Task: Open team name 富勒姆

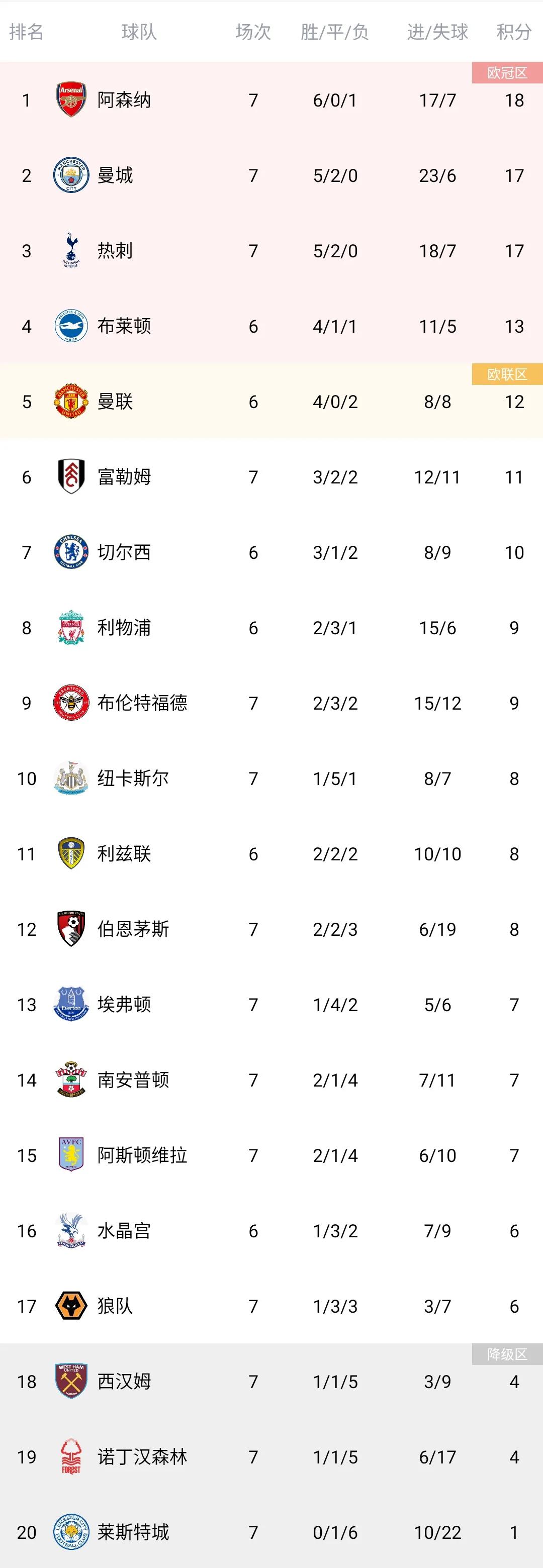Action: (124, 476)
